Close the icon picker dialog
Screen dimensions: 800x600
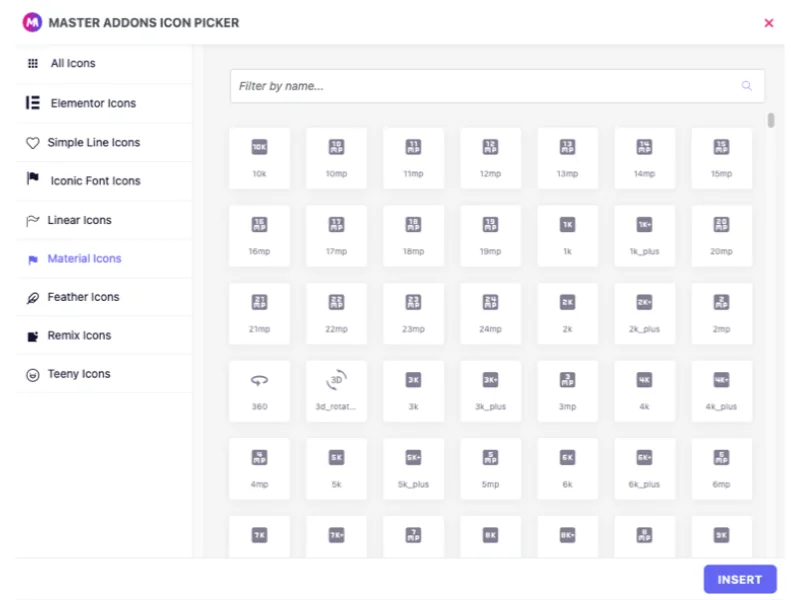pos(769,23)
